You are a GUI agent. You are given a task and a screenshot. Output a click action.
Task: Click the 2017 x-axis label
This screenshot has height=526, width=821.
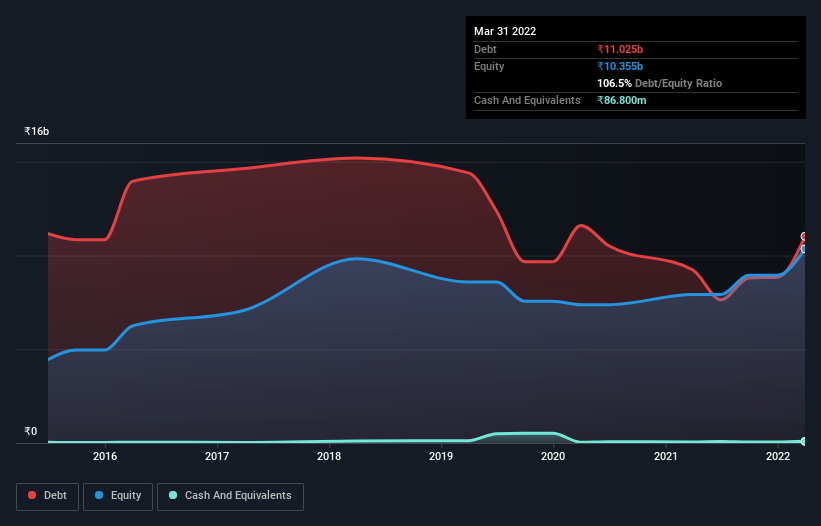(x=217, y=456)
